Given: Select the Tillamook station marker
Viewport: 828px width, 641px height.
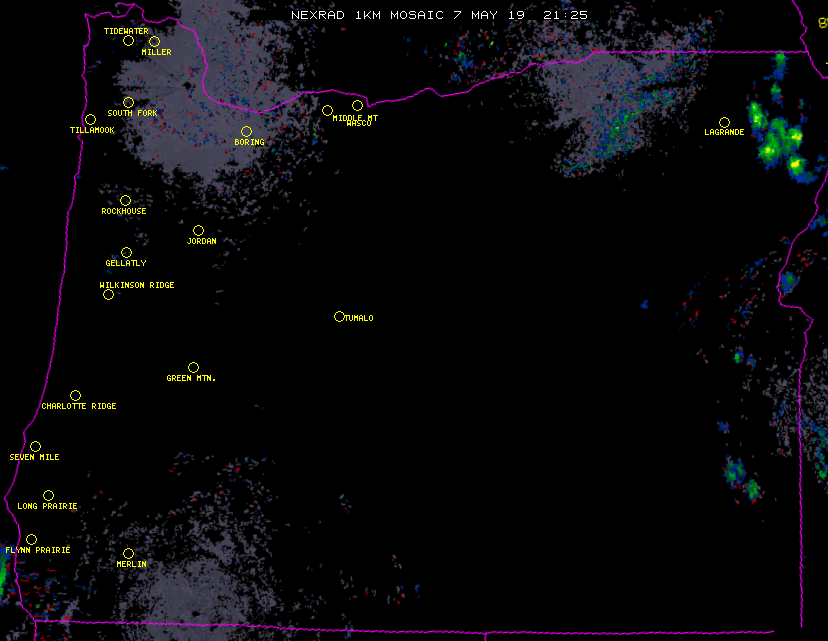Looking at the screenshot, I should (x=90, y=120).
